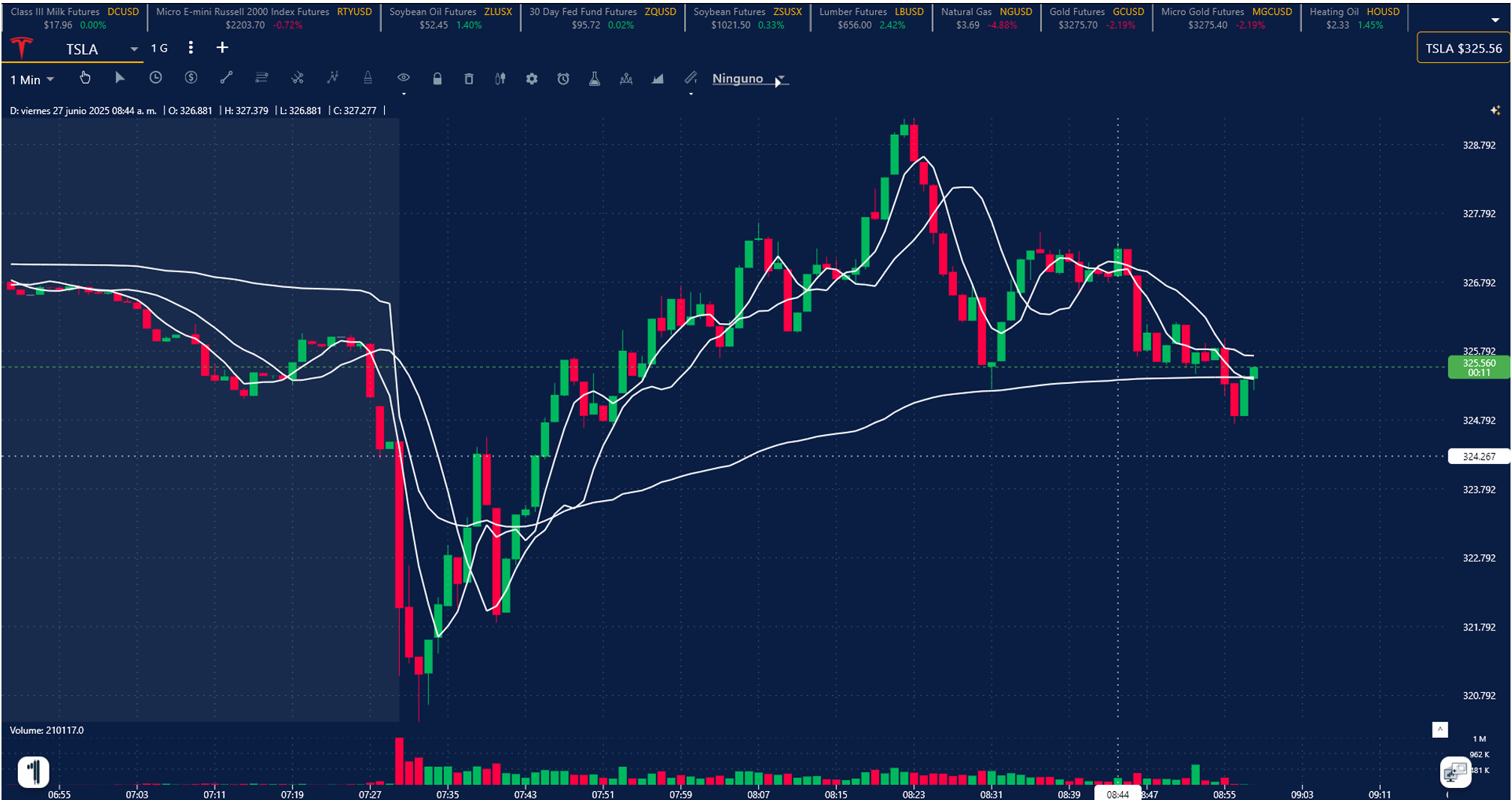The width and height of the screenshot is (1512, 800).
Task: Click the Natural Gas NGUSD ticker item
Action: [985, 18]
